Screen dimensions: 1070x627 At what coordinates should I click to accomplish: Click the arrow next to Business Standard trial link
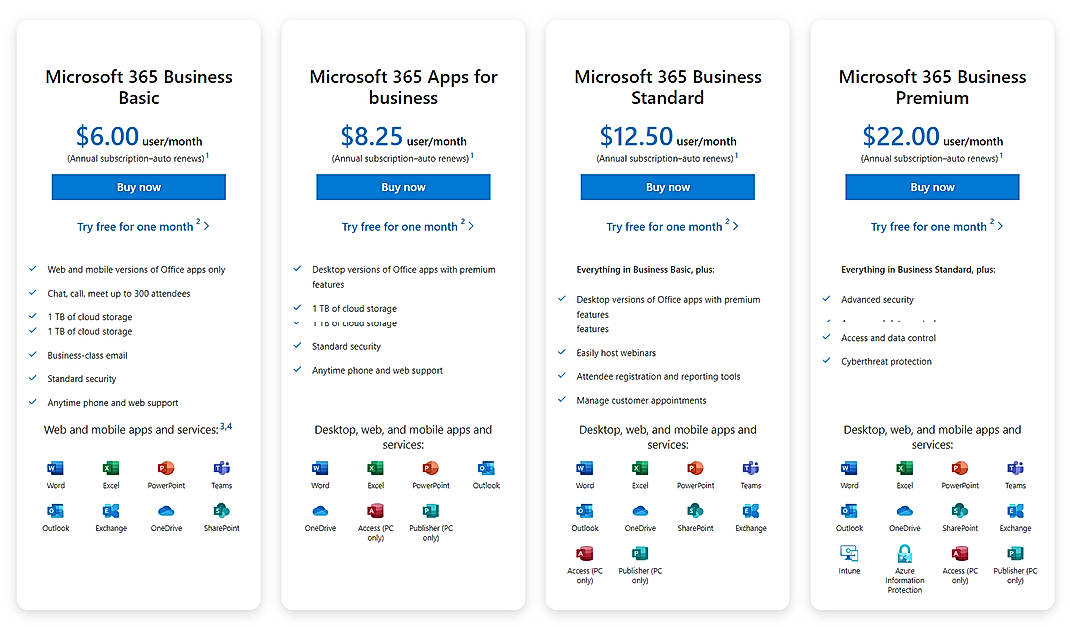[735, 226]
